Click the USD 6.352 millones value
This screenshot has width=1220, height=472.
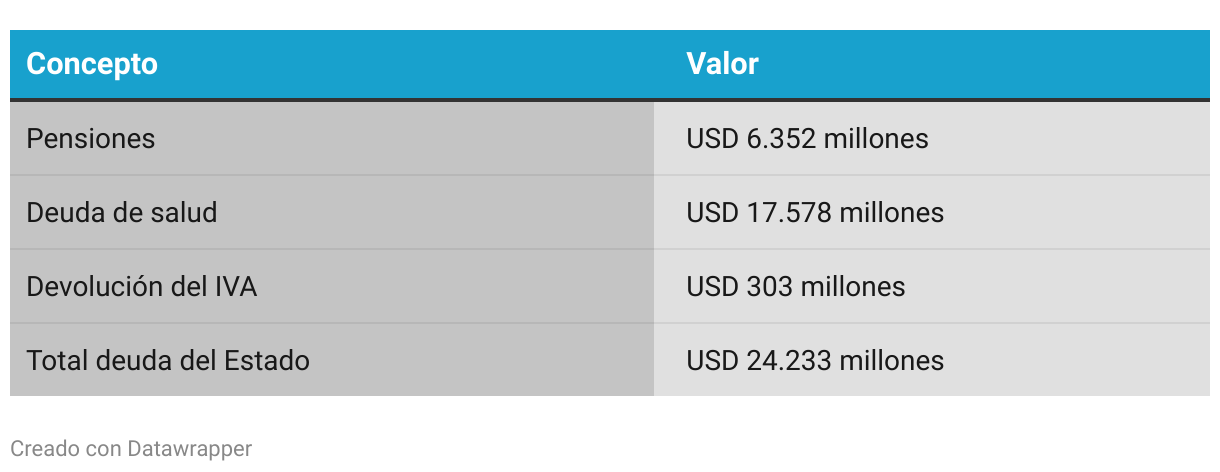807,138
